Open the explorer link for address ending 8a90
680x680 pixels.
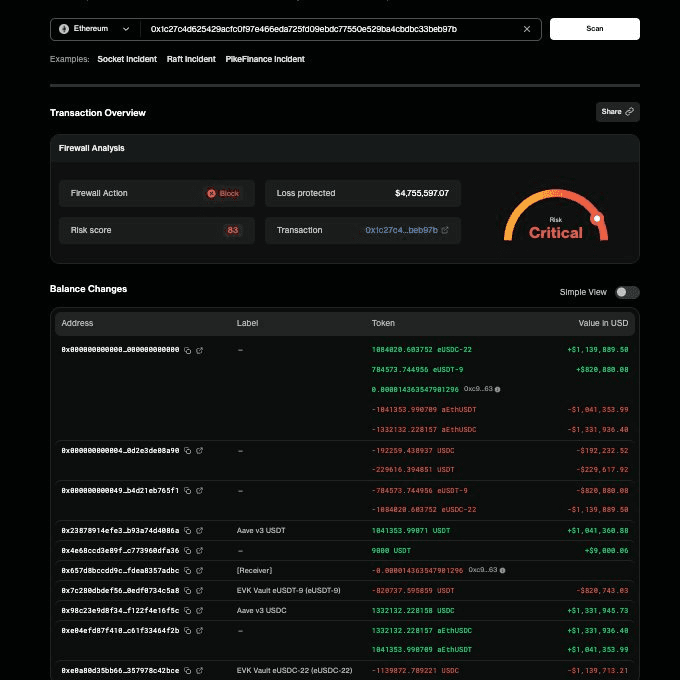(199, 451)
